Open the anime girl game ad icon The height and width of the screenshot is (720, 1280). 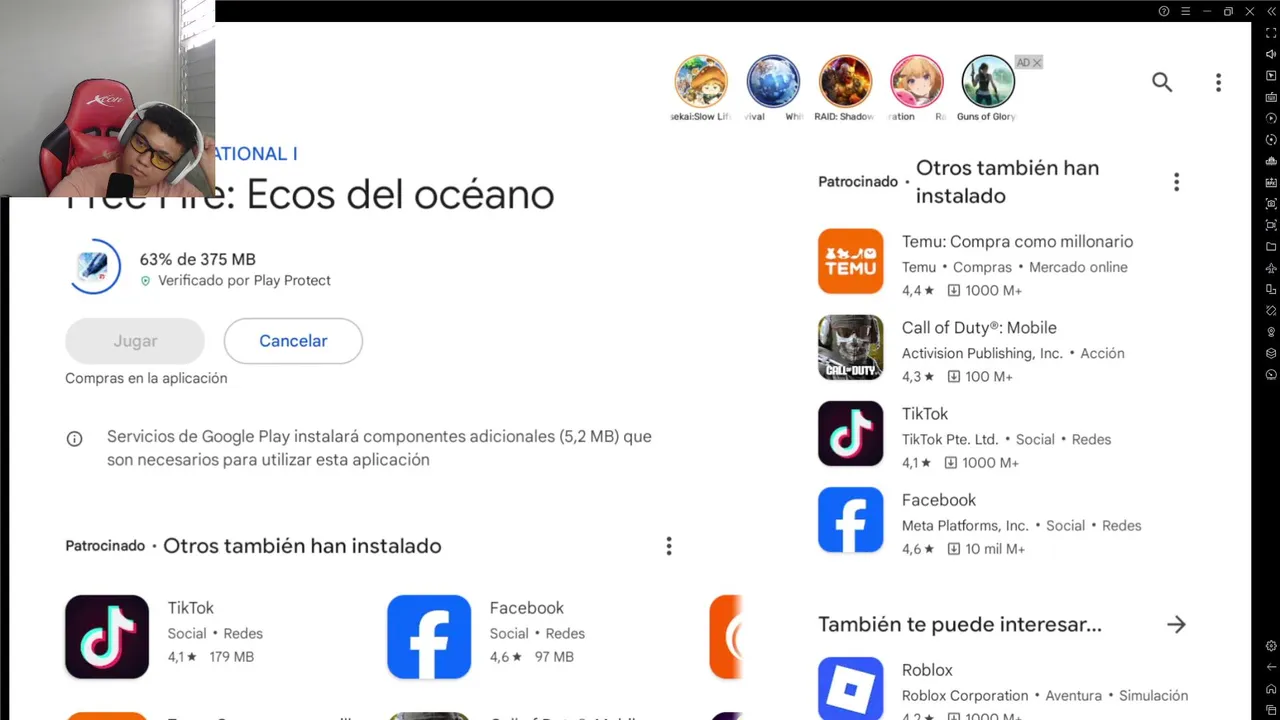coord(917,81)
